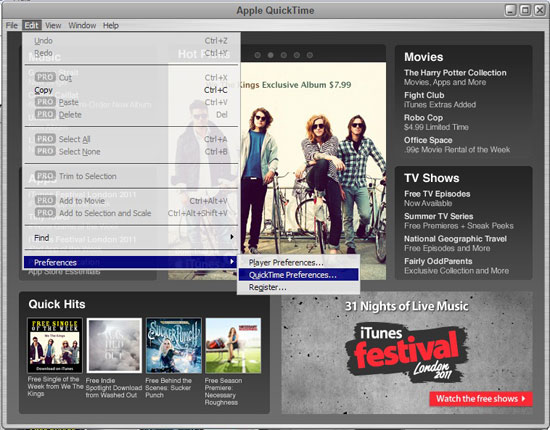Click the PRO Paste menu entry
Image resolution: width=550 pixels, height=430 pixels.
[x=131, y=102]
